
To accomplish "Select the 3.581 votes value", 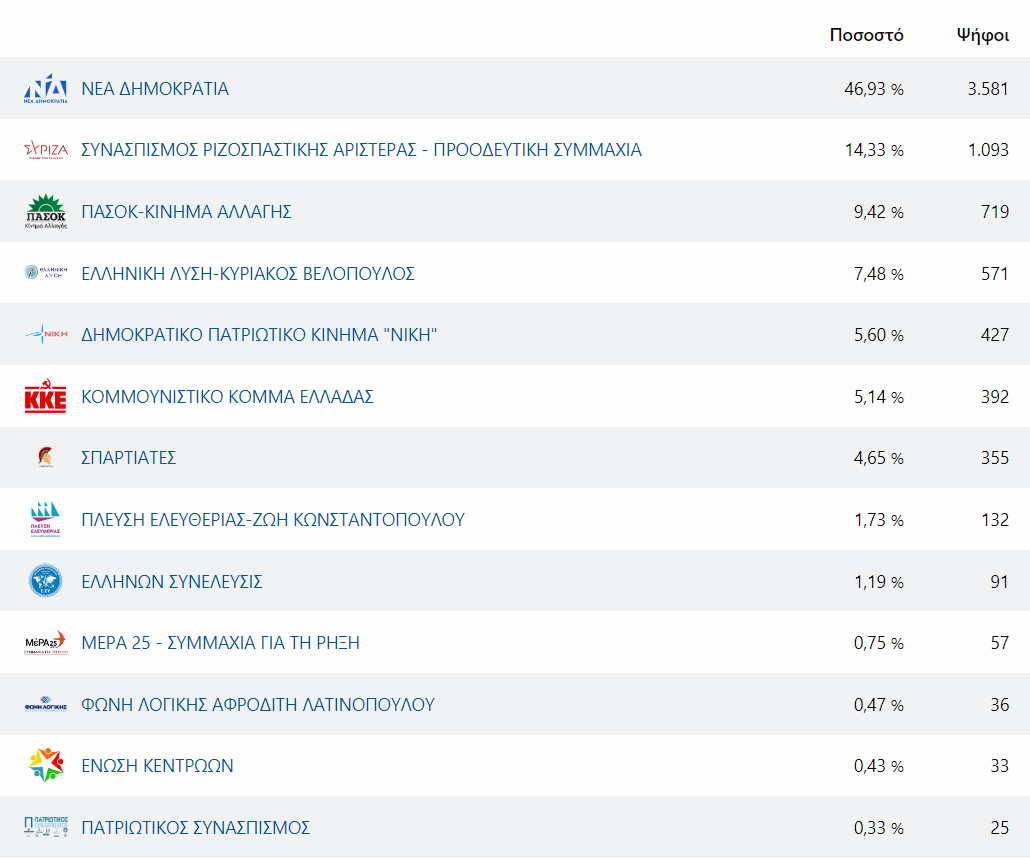I will (988, 89).
